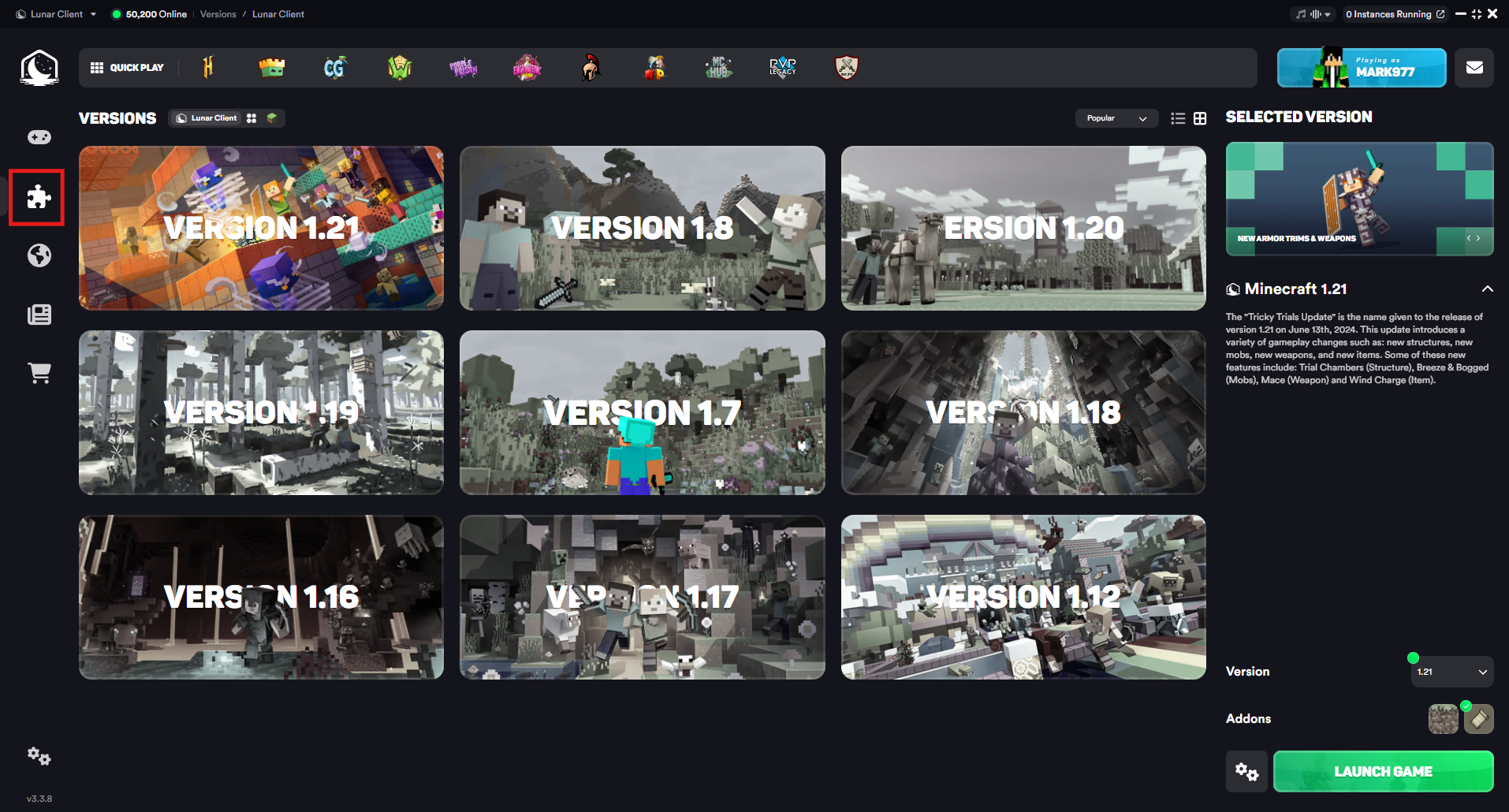Screen dimensions: 1509x812
Task: Select the red and yellow character server icon
Action: pos(655,68)
